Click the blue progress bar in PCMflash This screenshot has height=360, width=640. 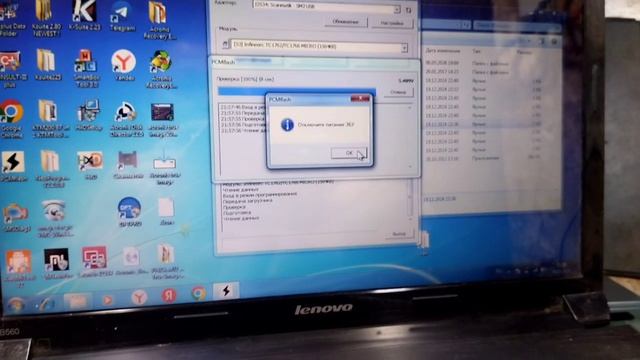coord(297,91)
